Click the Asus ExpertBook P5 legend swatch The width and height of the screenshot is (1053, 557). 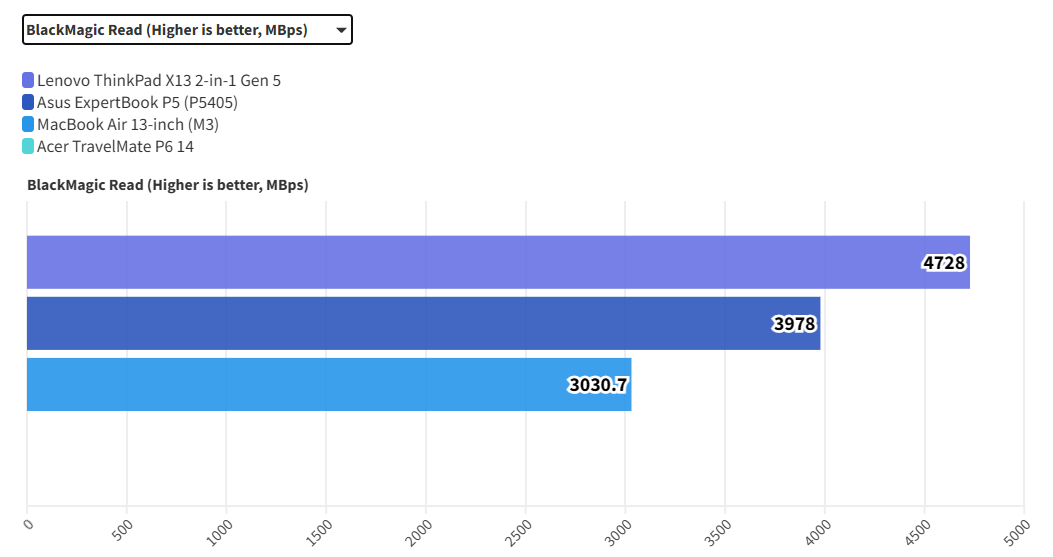click(x=28, y=102)
